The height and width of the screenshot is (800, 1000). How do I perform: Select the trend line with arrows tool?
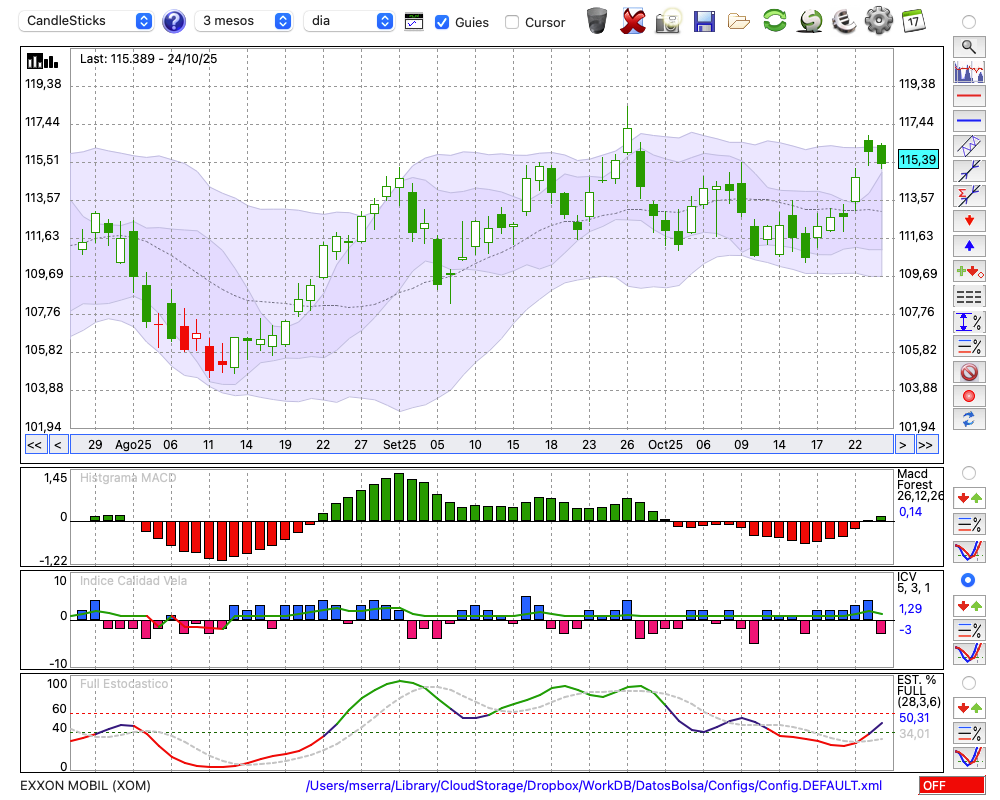pos(969,171)
